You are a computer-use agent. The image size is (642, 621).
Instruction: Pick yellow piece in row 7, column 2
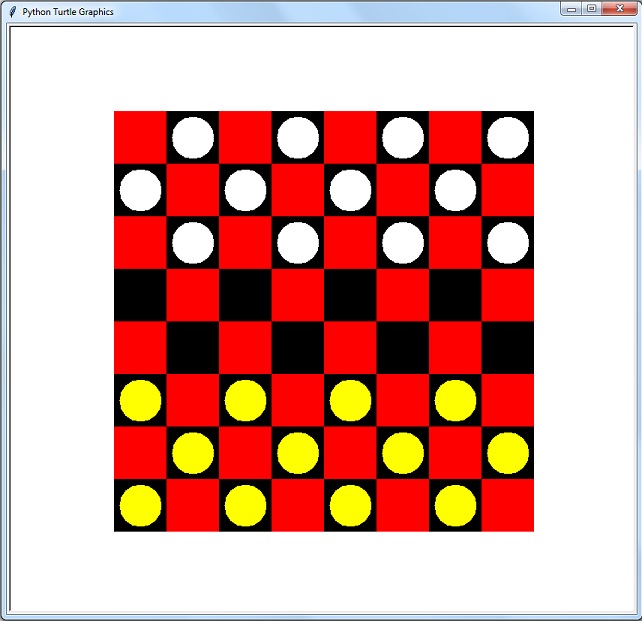(x=193, y=453)
